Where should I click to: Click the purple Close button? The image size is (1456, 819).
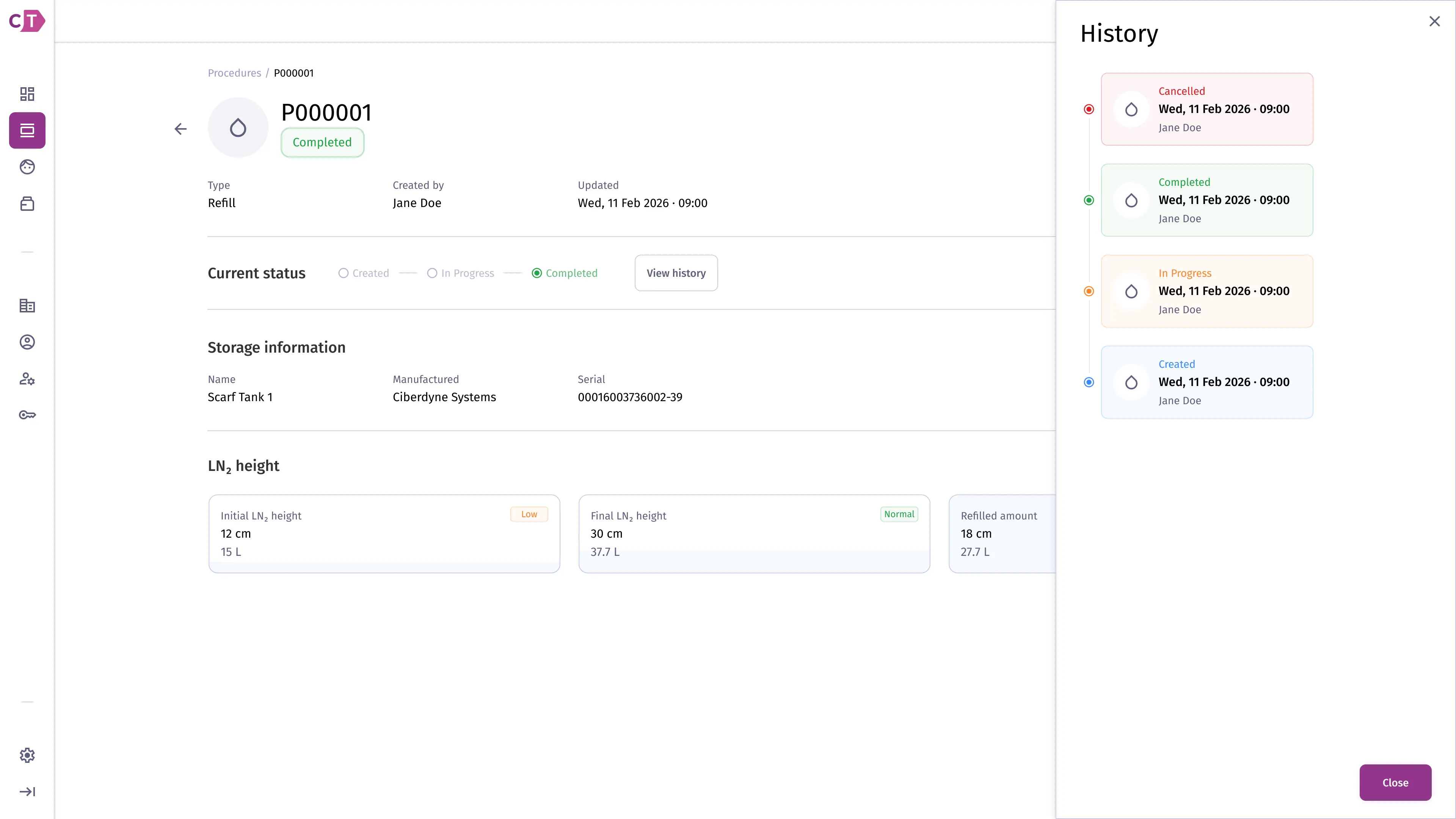(x=1395, y=782)
